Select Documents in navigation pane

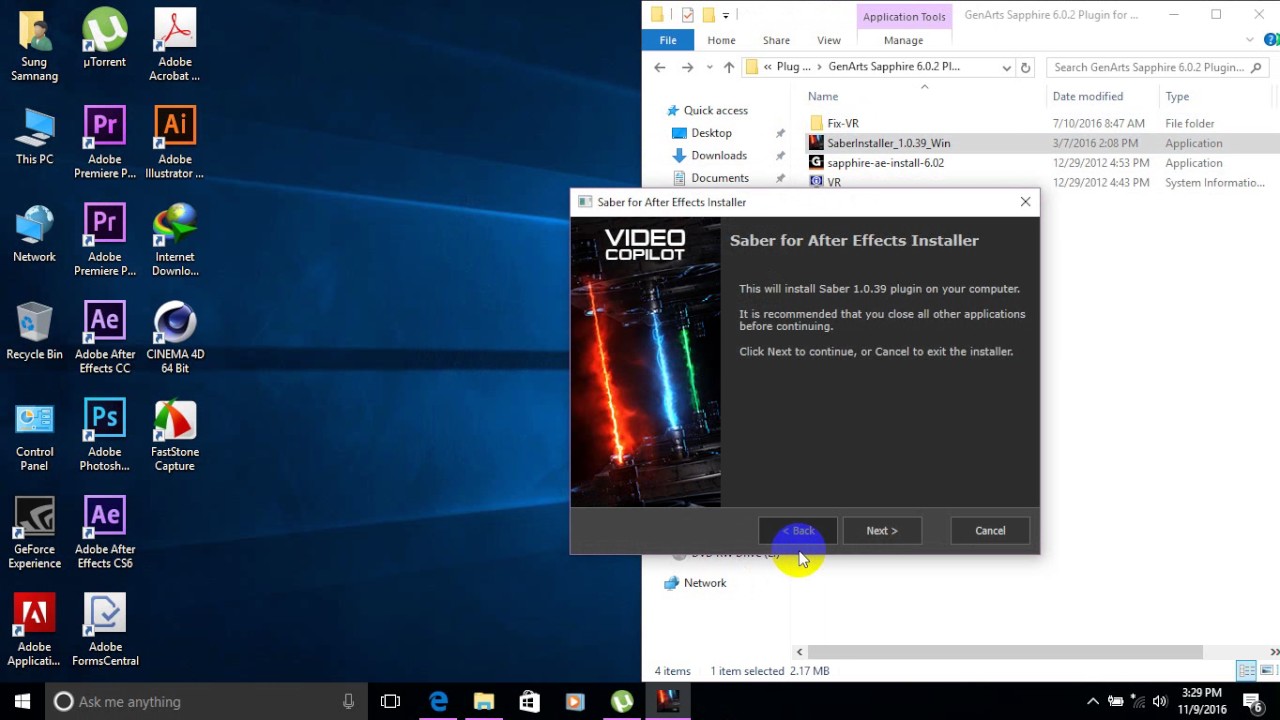(x=720, y=178)
